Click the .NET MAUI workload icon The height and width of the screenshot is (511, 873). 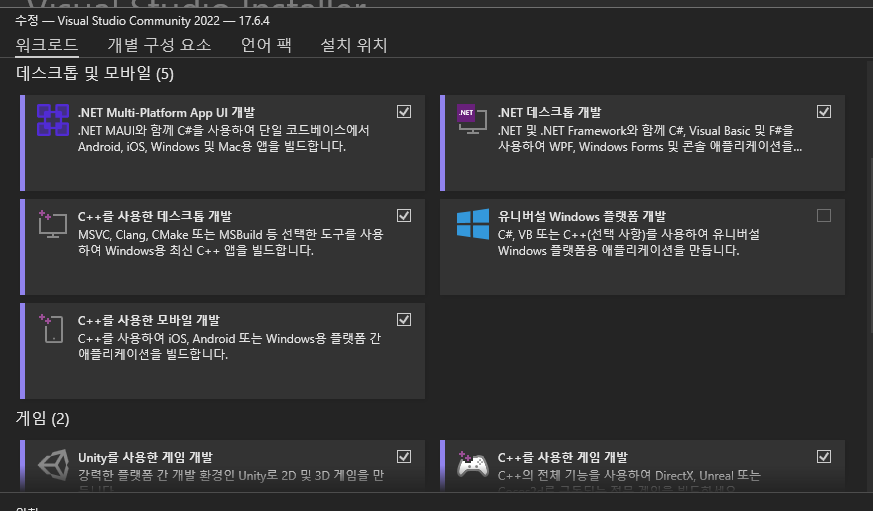click(53, 120)
